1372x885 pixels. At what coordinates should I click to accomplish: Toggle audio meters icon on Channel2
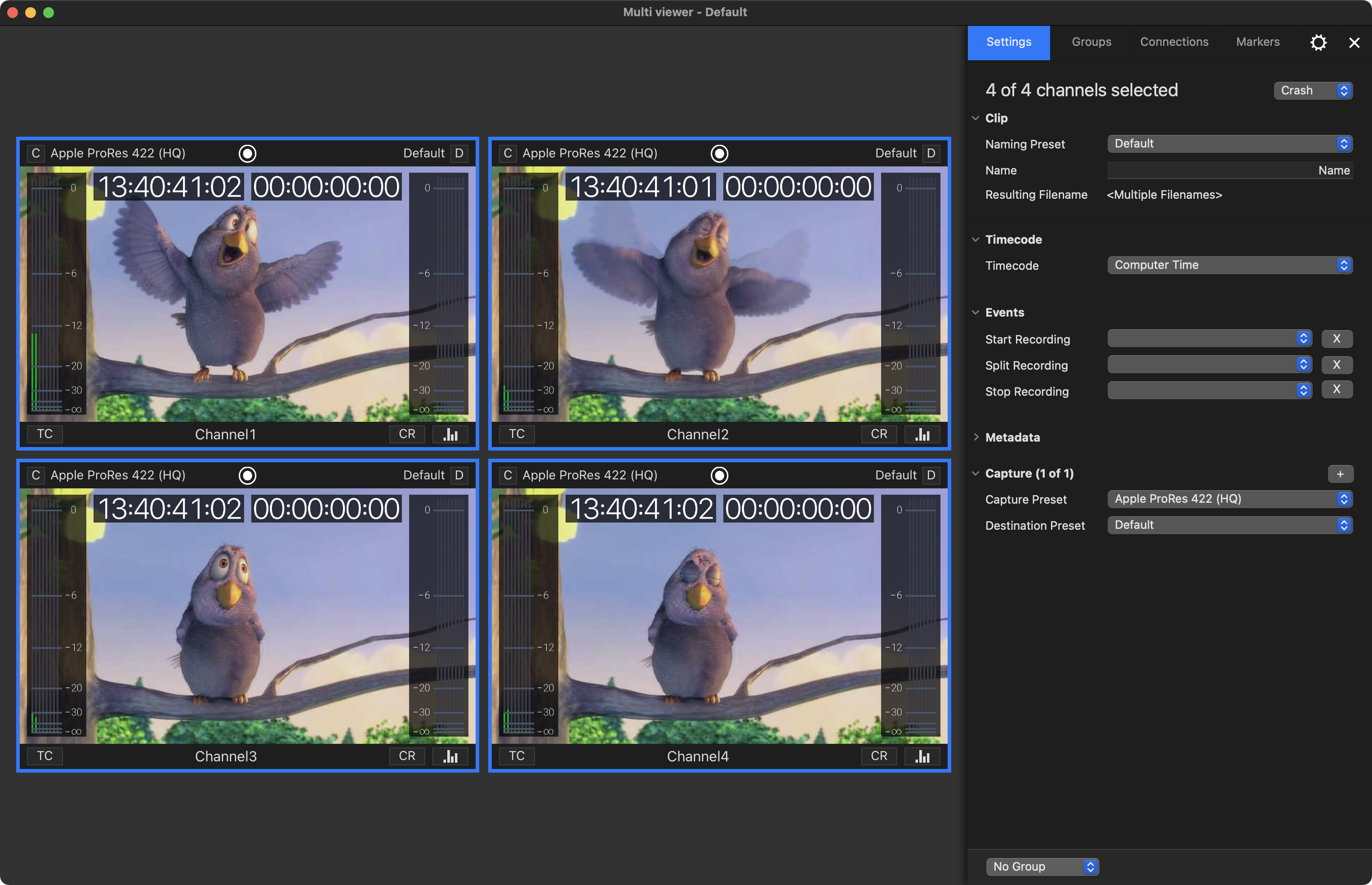(923, 434)
